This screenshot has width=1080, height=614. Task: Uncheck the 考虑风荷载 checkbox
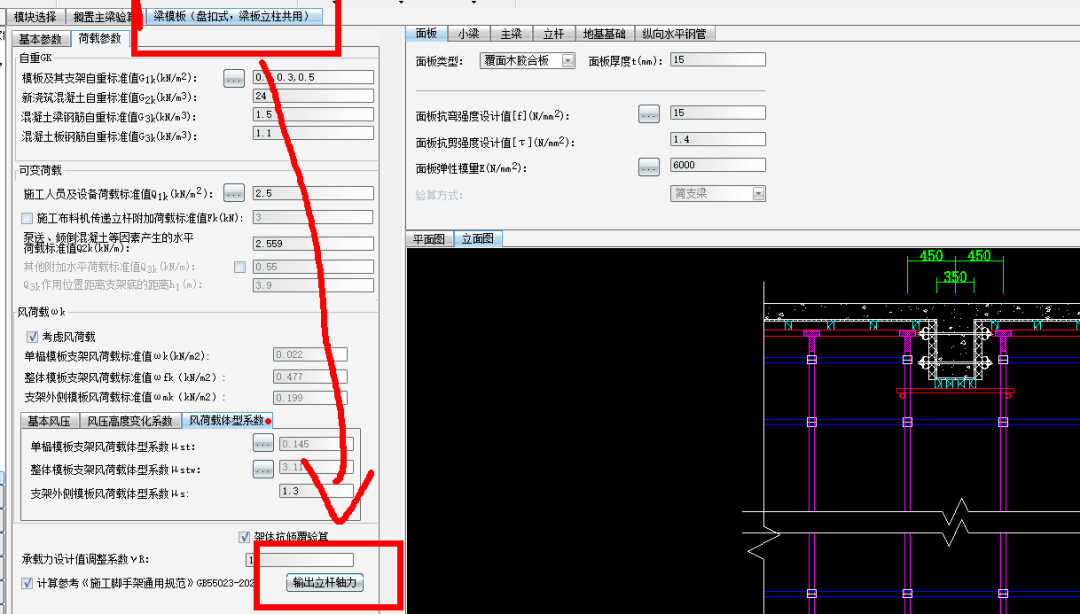(32, 336)
